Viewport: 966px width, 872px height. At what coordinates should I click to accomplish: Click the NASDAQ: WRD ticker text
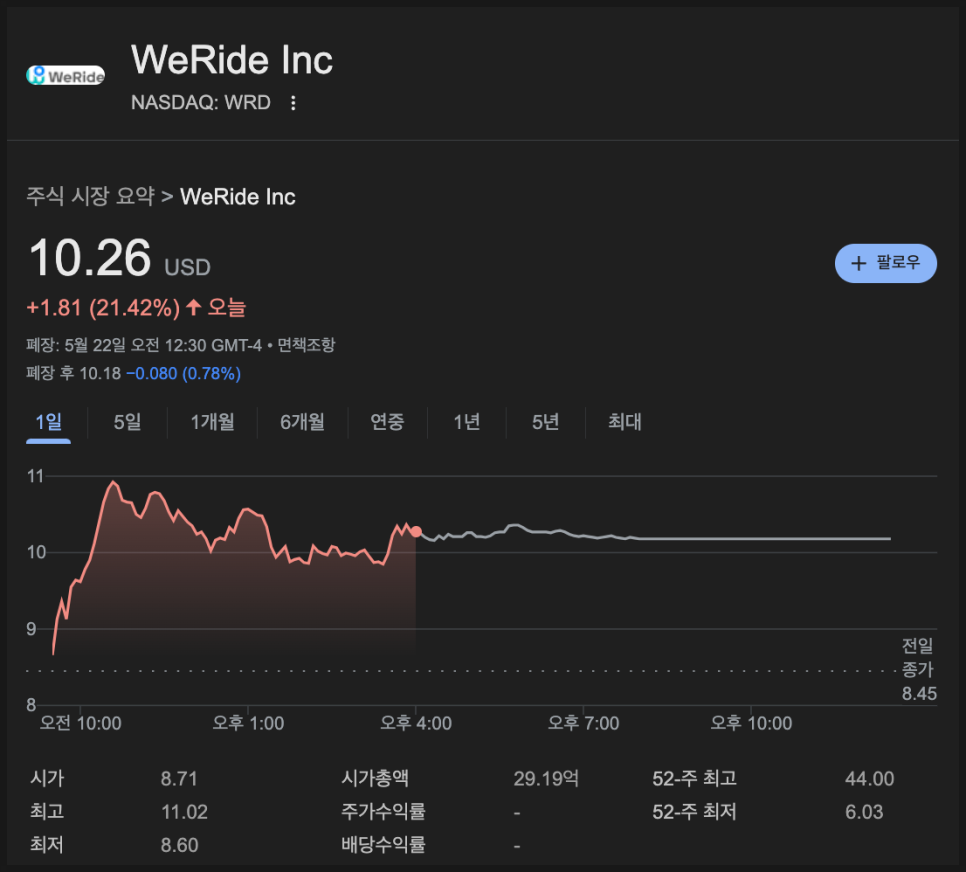[201, 102]
